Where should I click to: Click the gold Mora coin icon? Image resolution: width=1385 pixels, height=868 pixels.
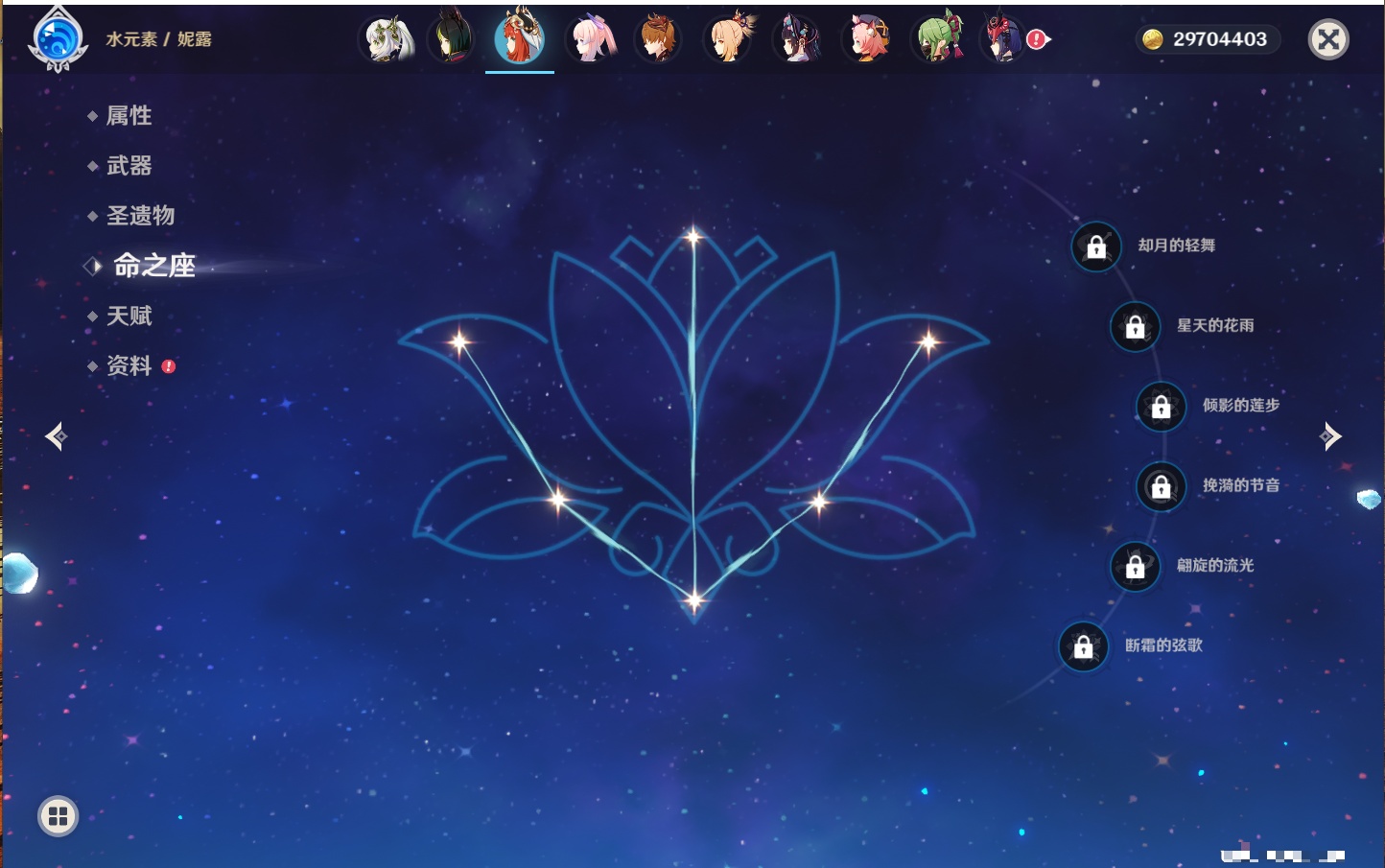pos(1153,39)
